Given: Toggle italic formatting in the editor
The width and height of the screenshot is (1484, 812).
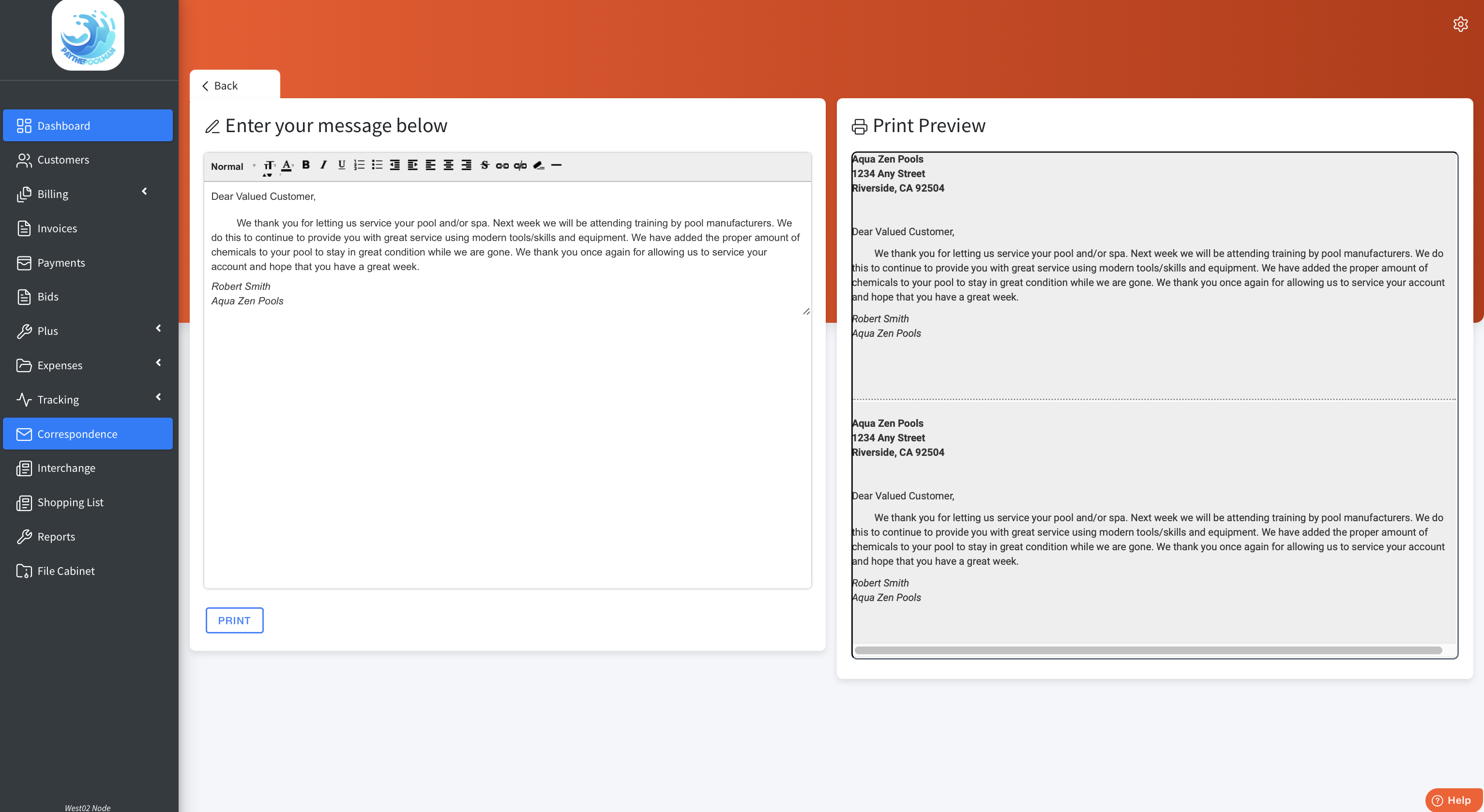Looking at the screenshot, I should (x=324, y=165).
